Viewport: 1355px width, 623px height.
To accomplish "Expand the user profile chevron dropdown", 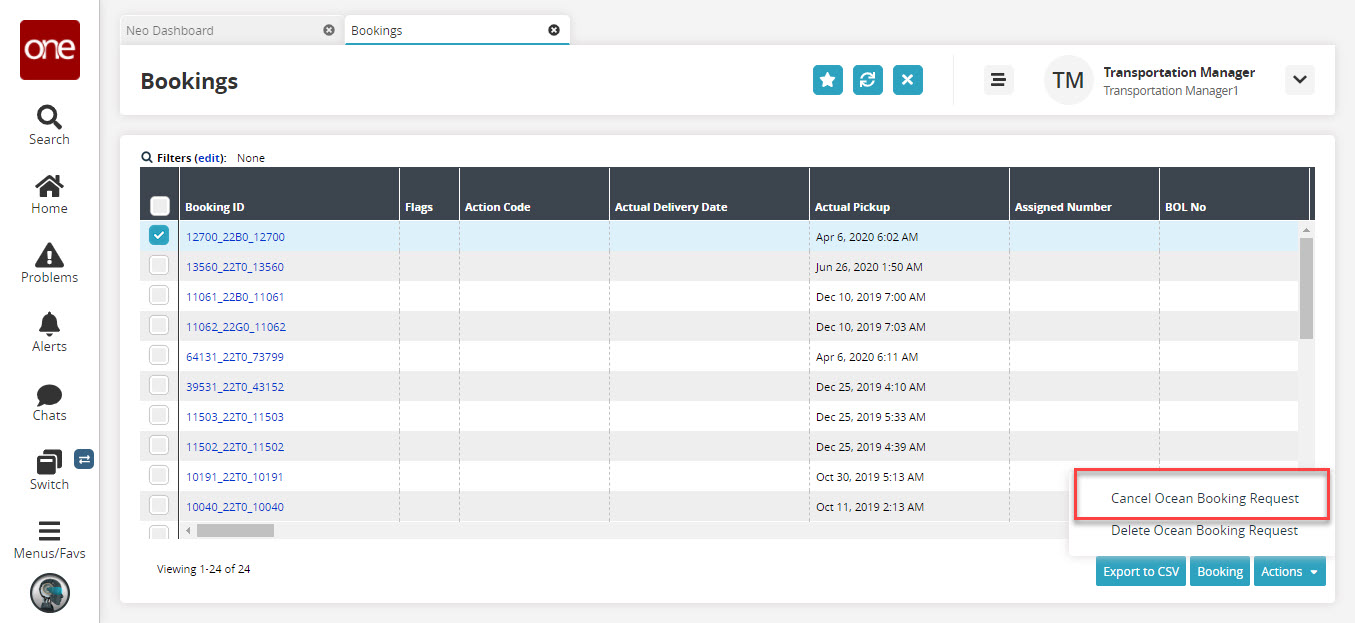I will (1299, 80).
